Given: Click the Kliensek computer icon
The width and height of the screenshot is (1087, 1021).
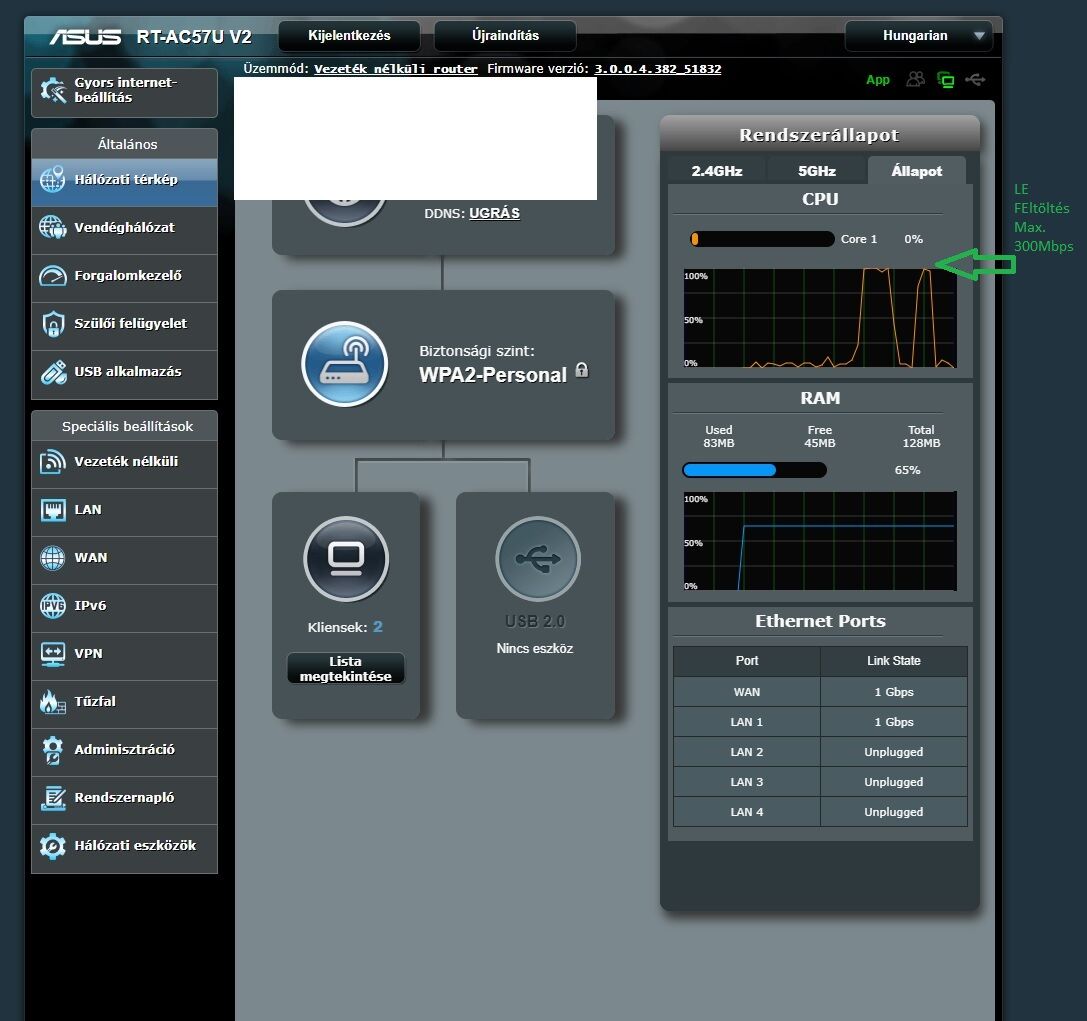Looking at the screenshot, I should pos(346,559).
